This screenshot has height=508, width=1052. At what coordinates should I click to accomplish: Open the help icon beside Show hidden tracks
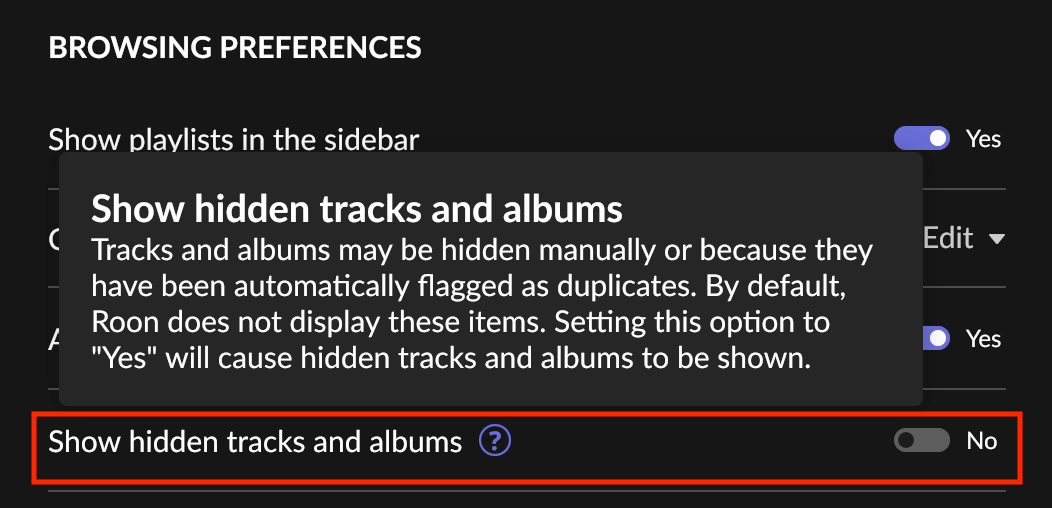coord(495,441)
